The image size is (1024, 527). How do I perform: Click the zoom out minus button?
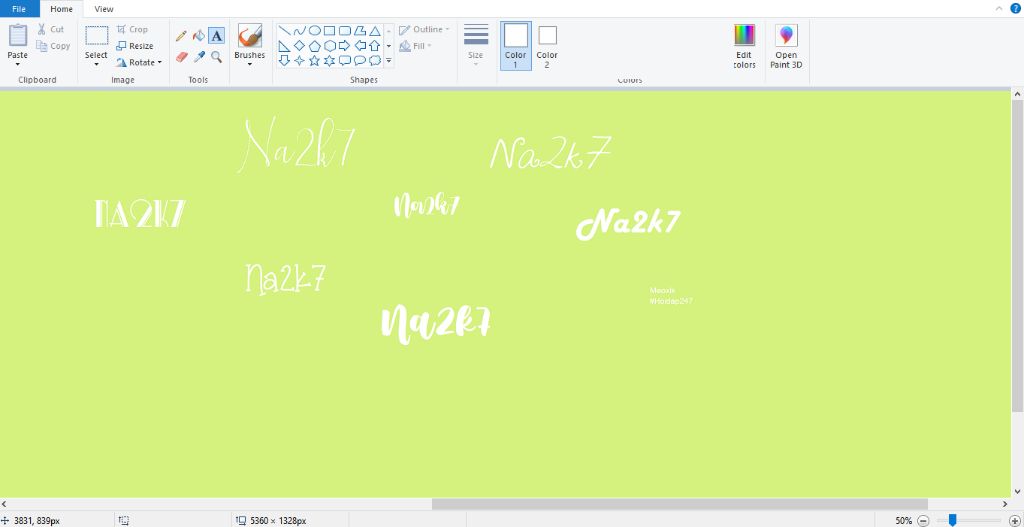923,520
